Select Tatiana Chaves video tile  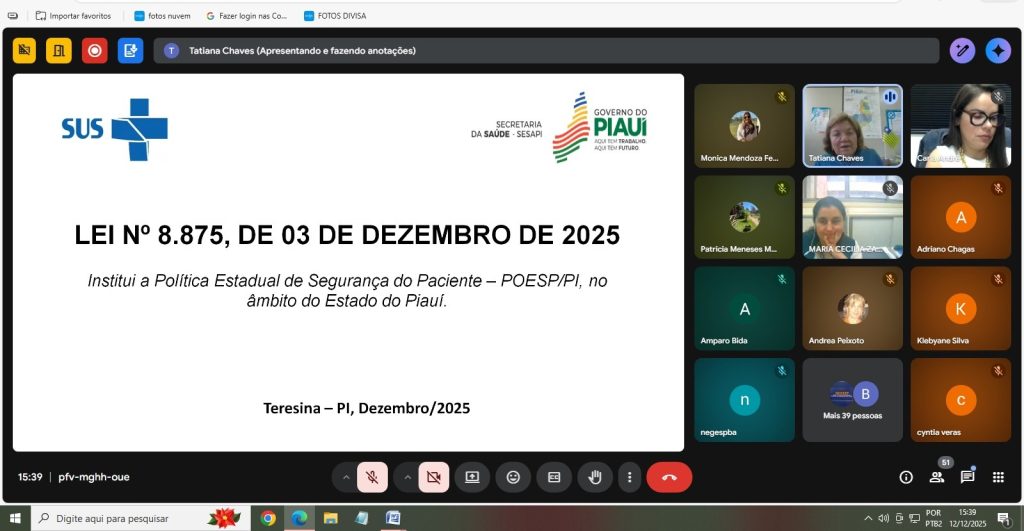[852, 125]
